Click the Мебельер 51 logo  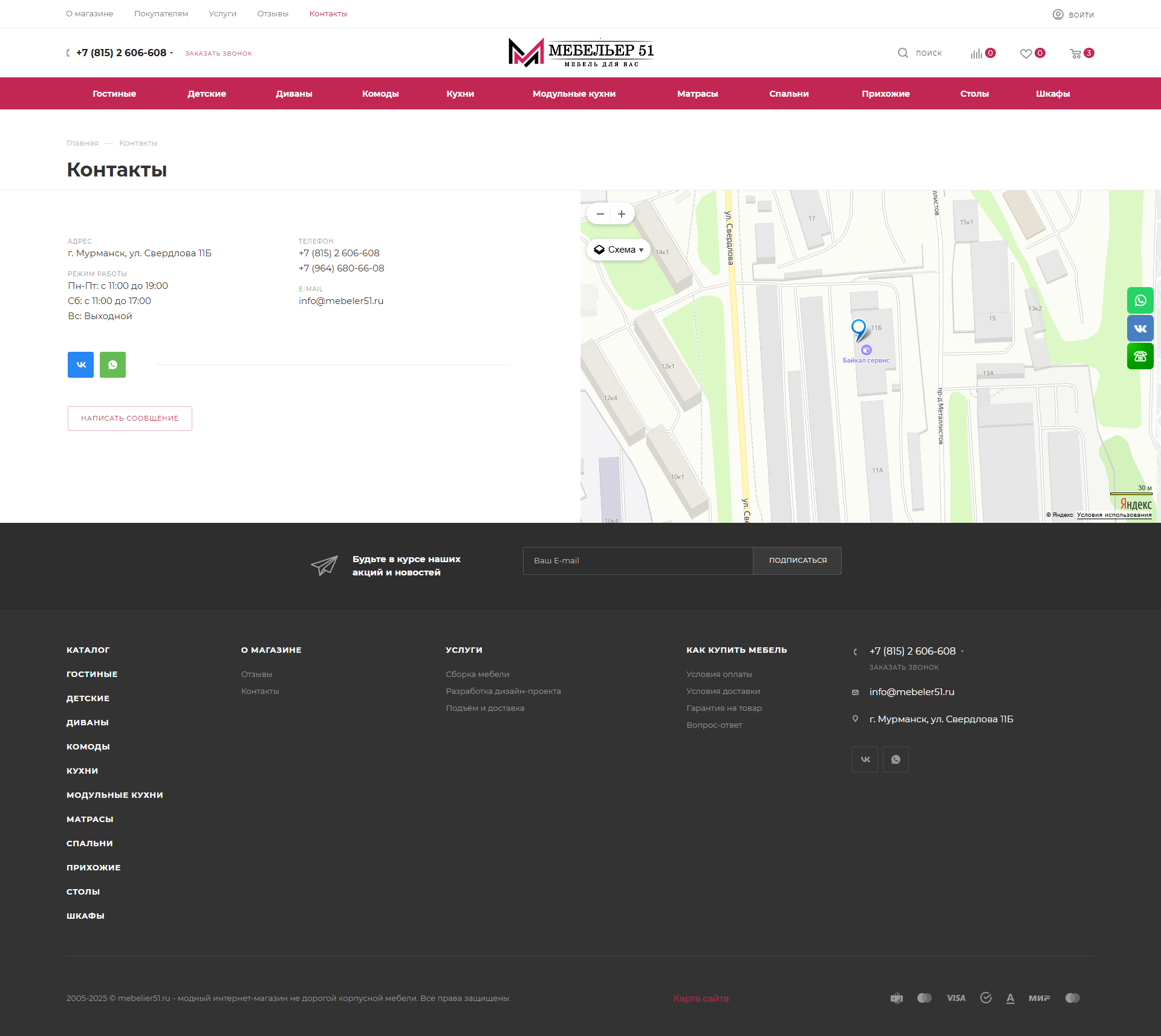click(x=580, y=53)
